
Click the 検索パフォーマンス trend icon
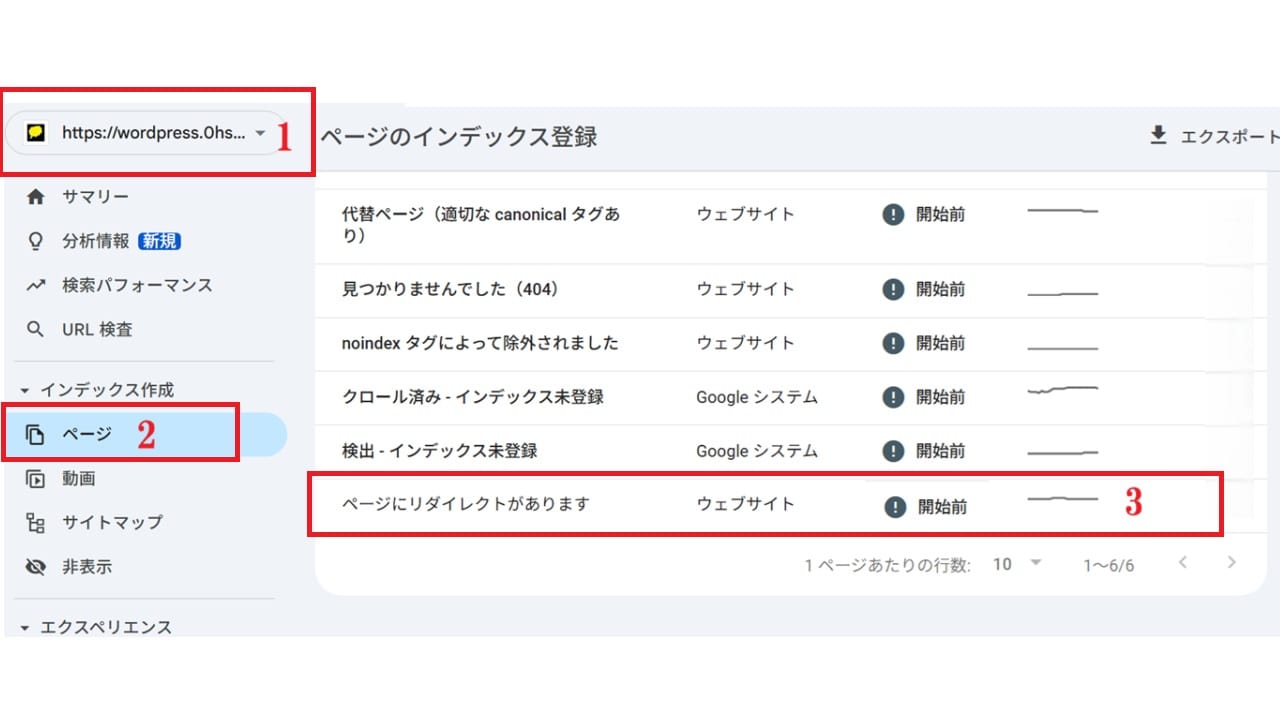tap(36, 285)
